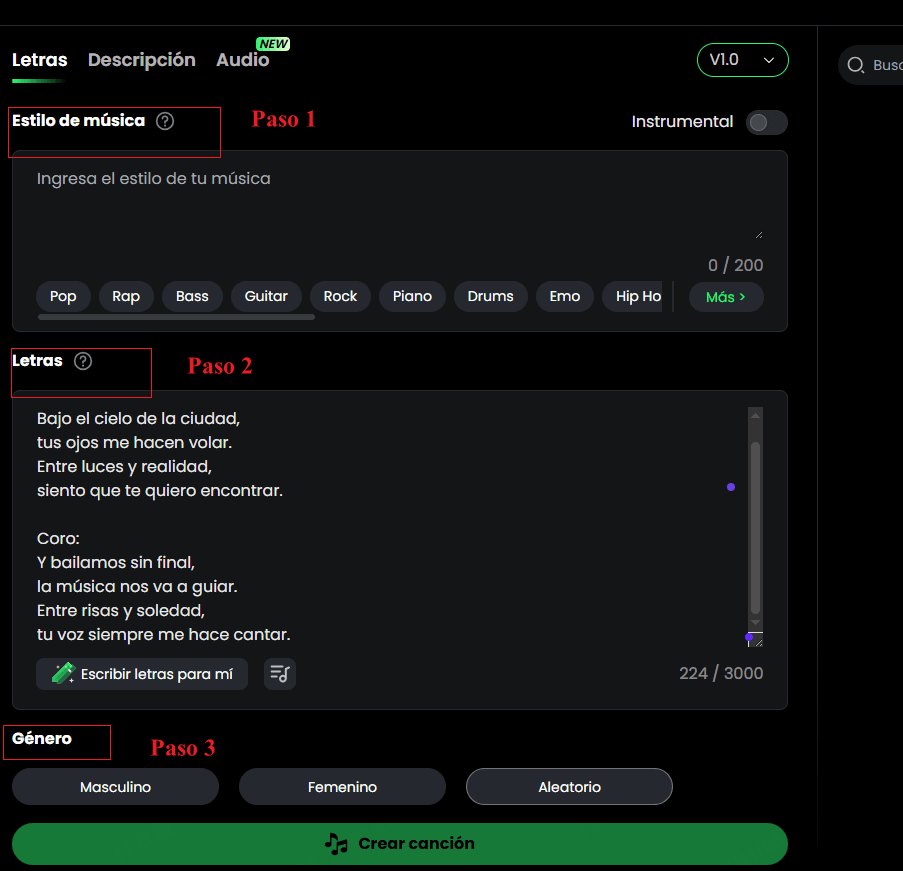Image resolution: width=903 pixels, height=871 pixels.
Task: Click the music style text input field
Action: (398, 200)
